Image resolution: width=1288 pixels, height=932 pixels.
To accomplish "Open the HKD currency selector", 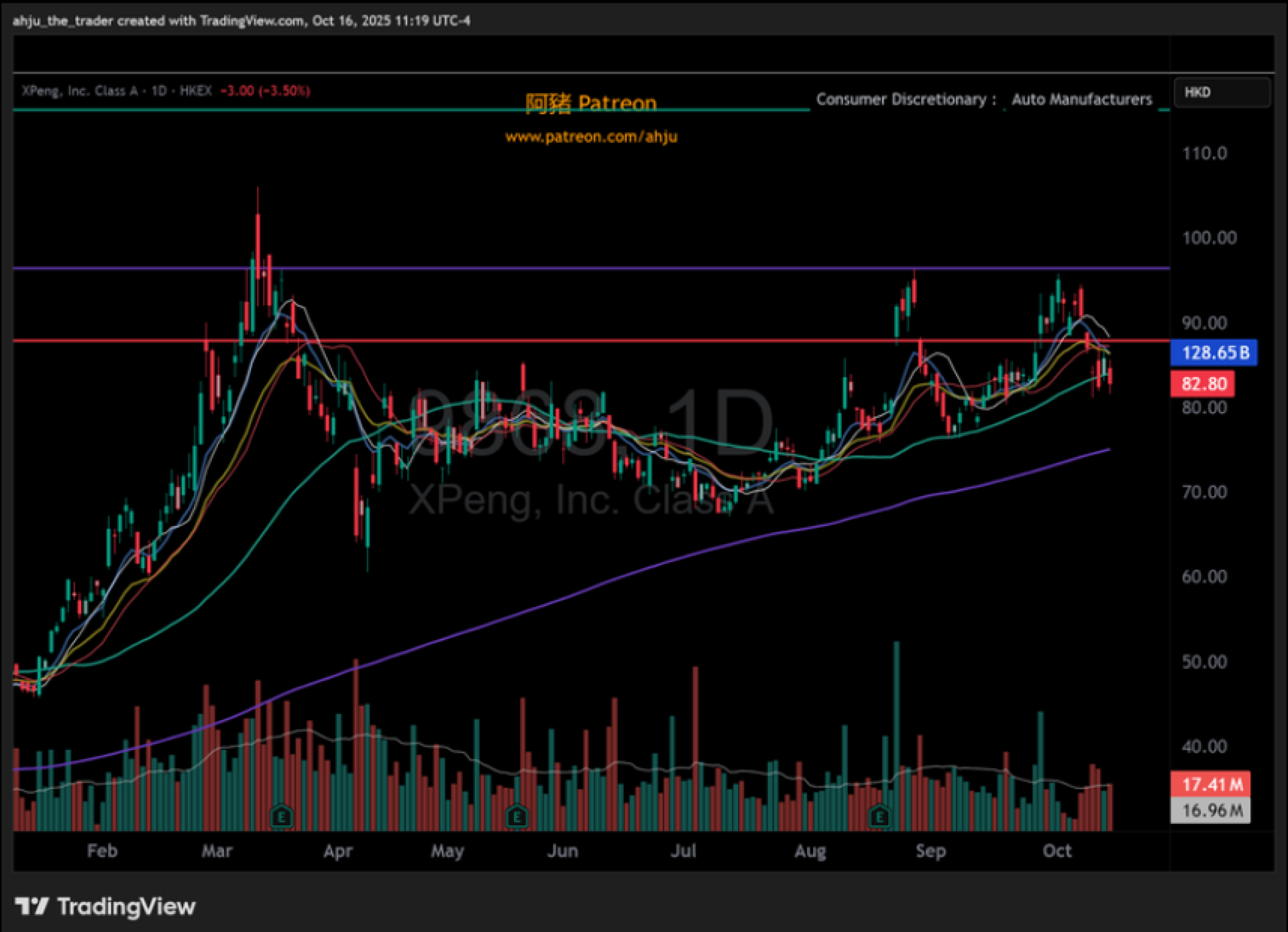I will (1222, 92).
